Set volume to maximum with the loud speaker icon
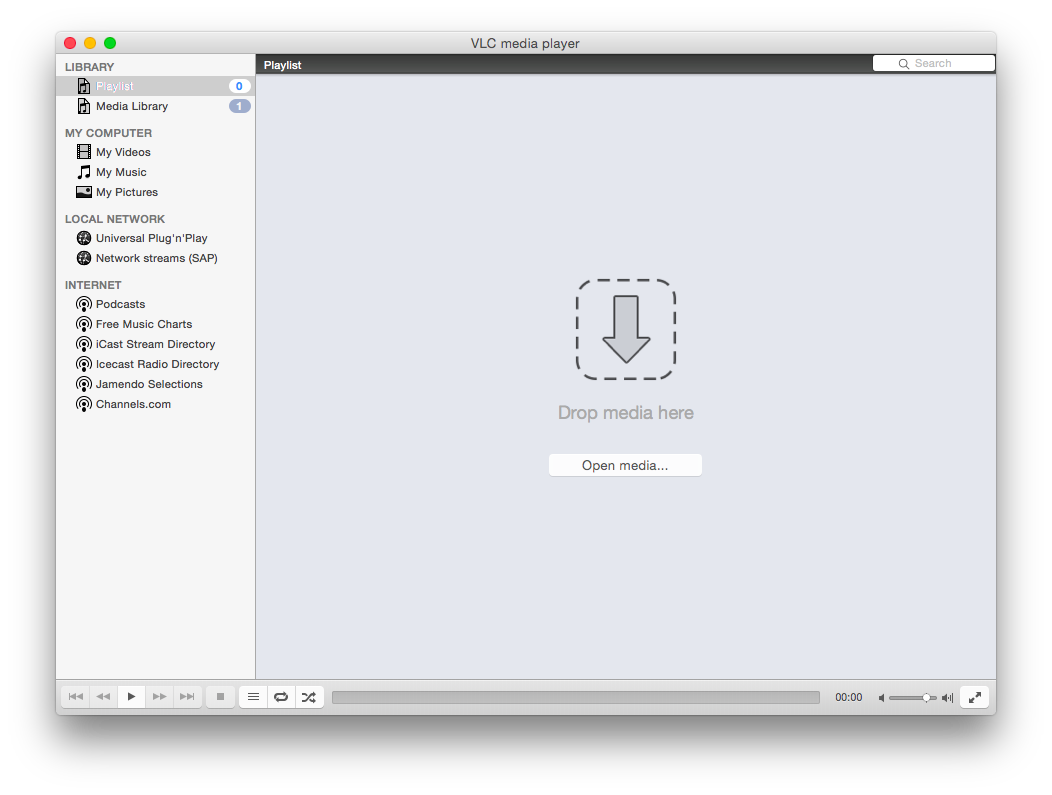 947,698
